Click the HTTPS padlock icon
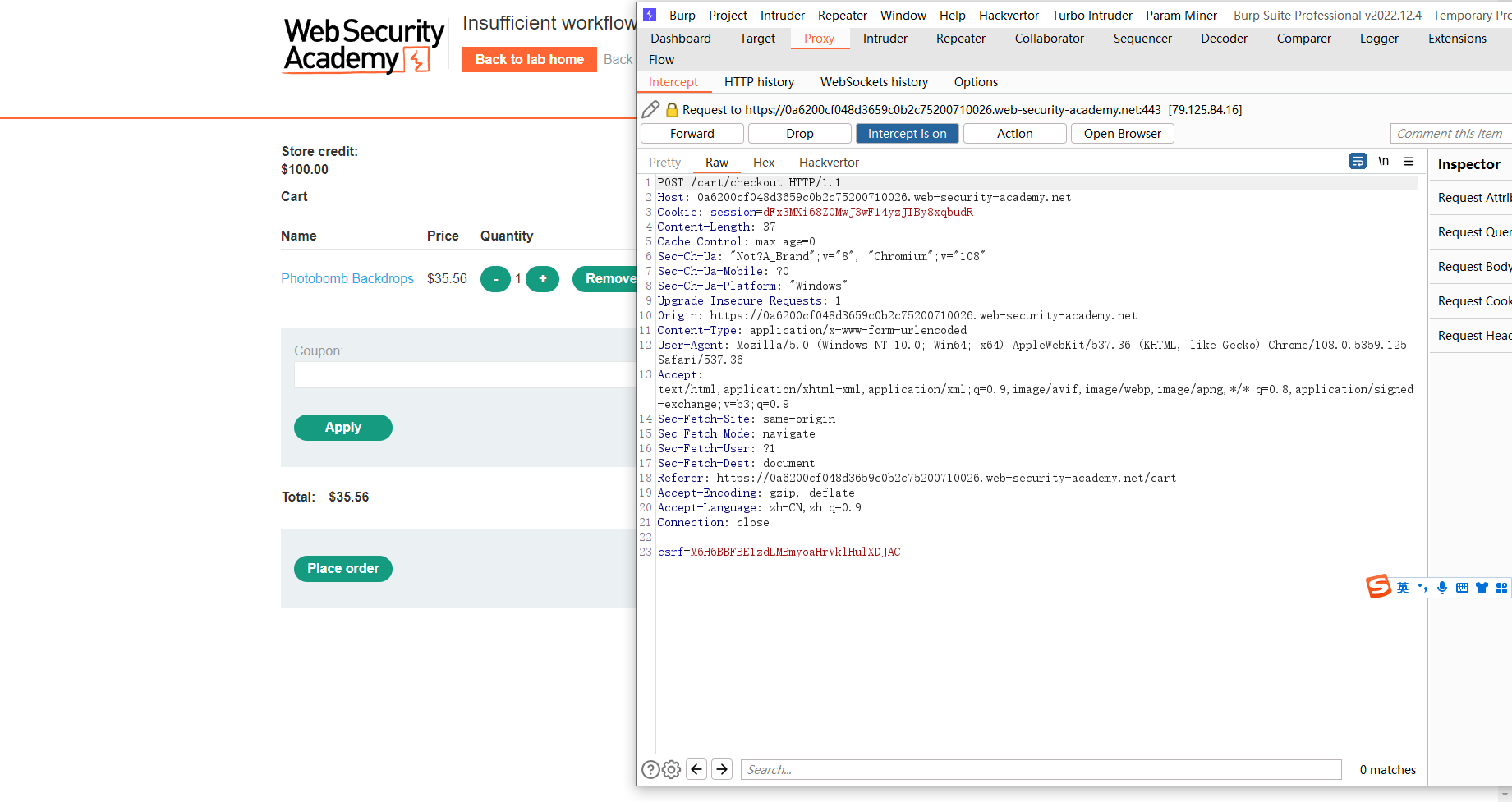Screen dimensions: 1512x802 click(x=672, y=109)
